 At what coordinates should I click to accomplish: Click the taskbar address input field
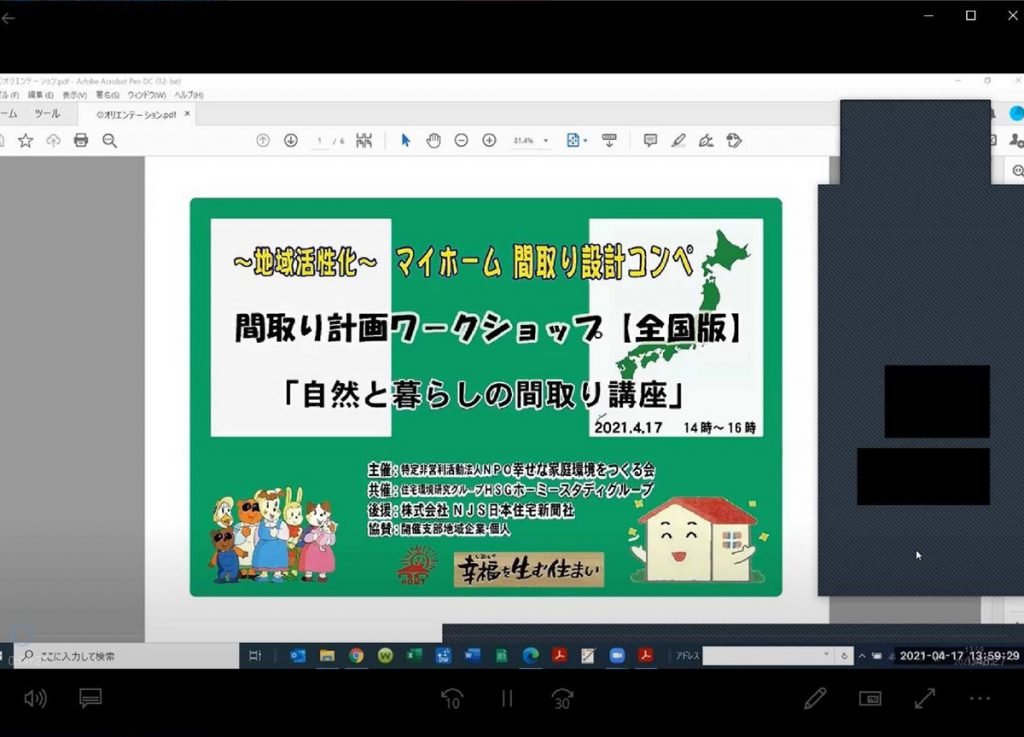[761, 655]
